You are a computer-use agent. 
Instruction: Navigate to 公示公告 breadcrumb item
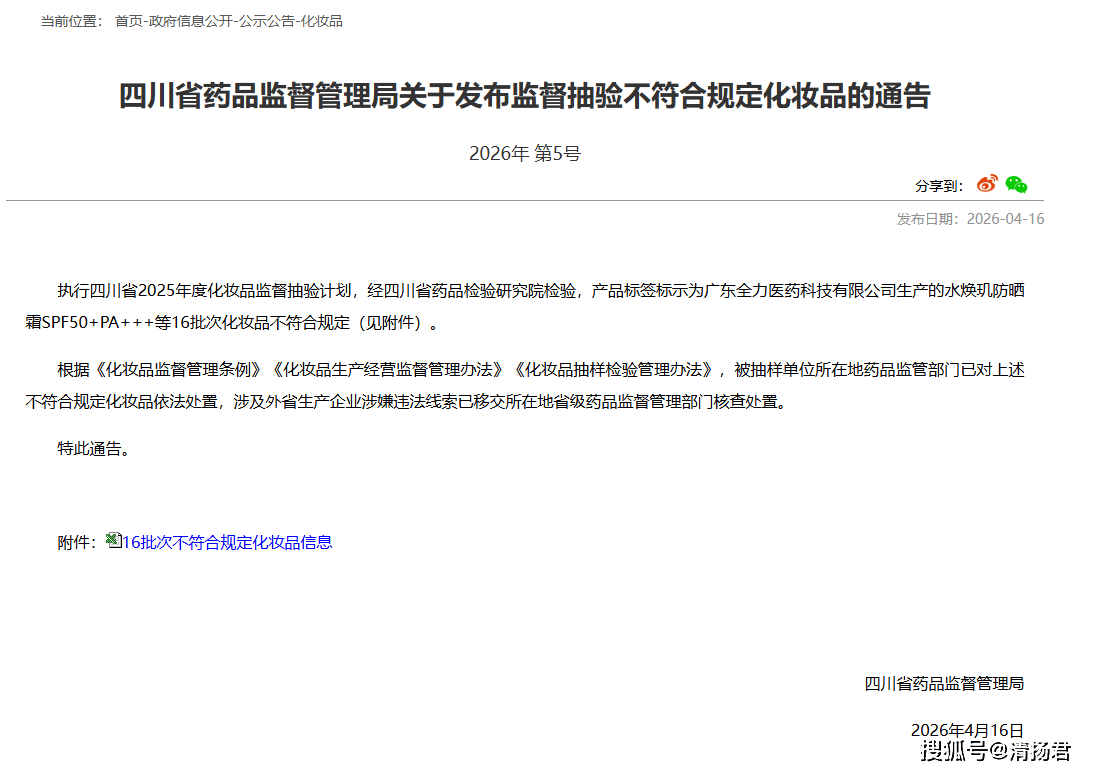click(266, 21)
